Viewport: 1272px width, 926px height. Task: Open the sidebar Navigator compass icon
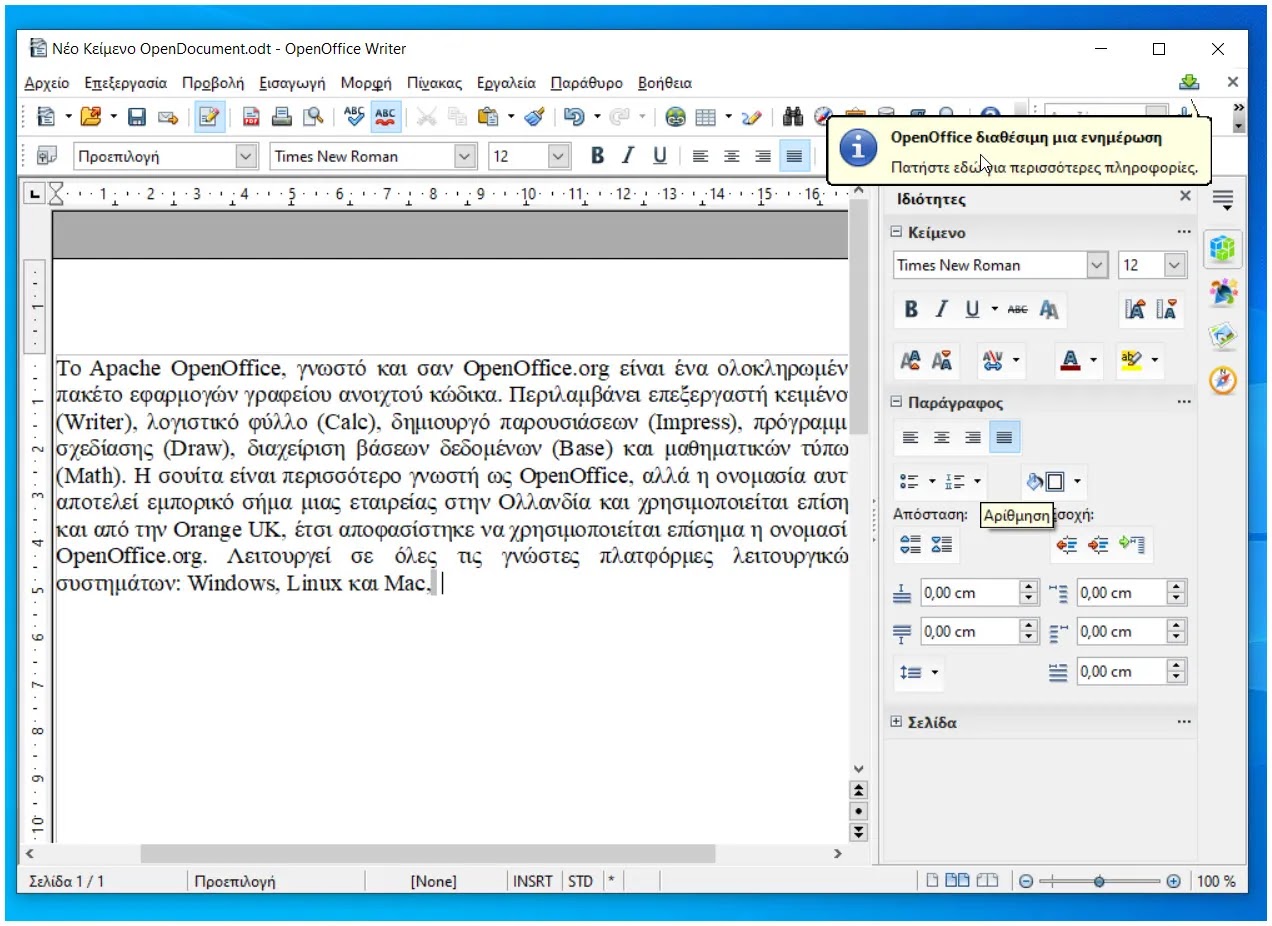pos(1223,381)
